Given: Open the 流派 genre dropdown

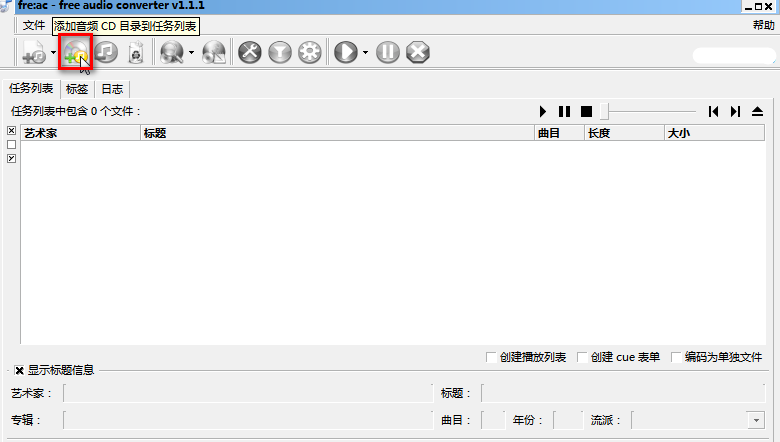Looking at the screenshot, I should tap(756, 420).
